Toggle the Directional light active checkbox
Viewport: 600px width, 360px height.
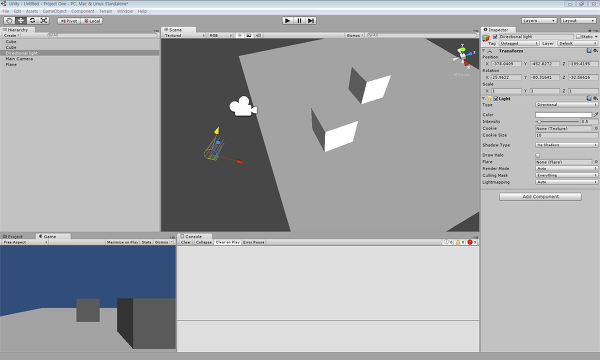point(495,37)
